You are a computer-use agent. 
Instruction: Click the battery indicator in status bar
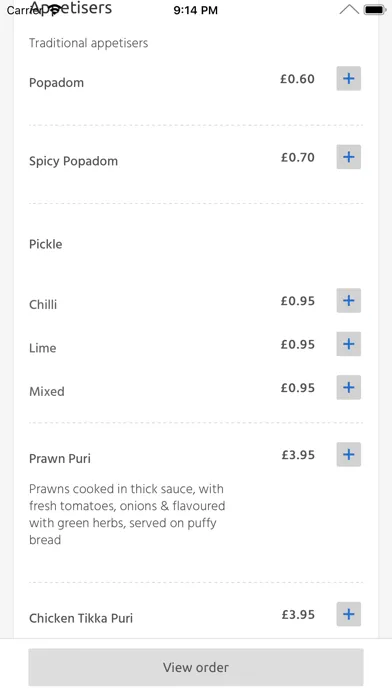(x=375, y=9)
